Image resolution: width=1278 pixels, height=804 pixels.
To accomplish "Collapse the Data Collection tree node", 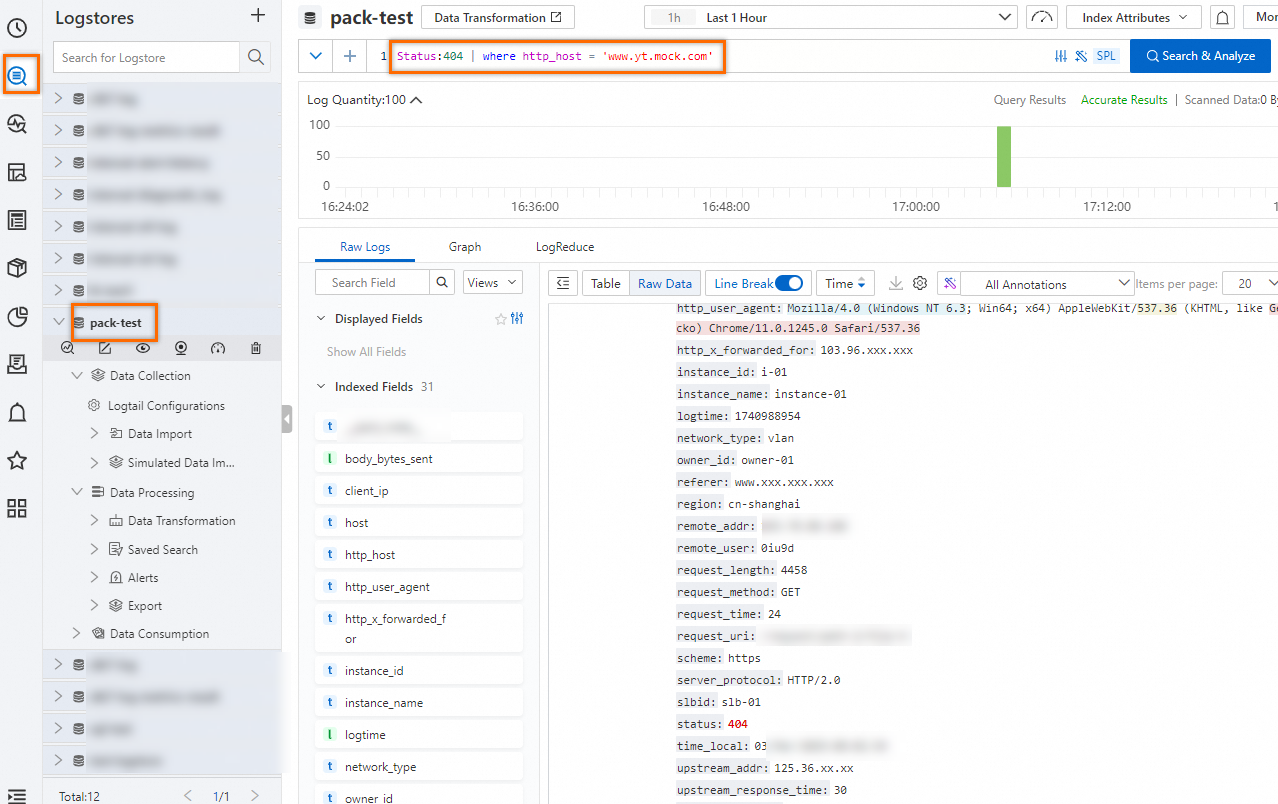I will pos(77,376).
